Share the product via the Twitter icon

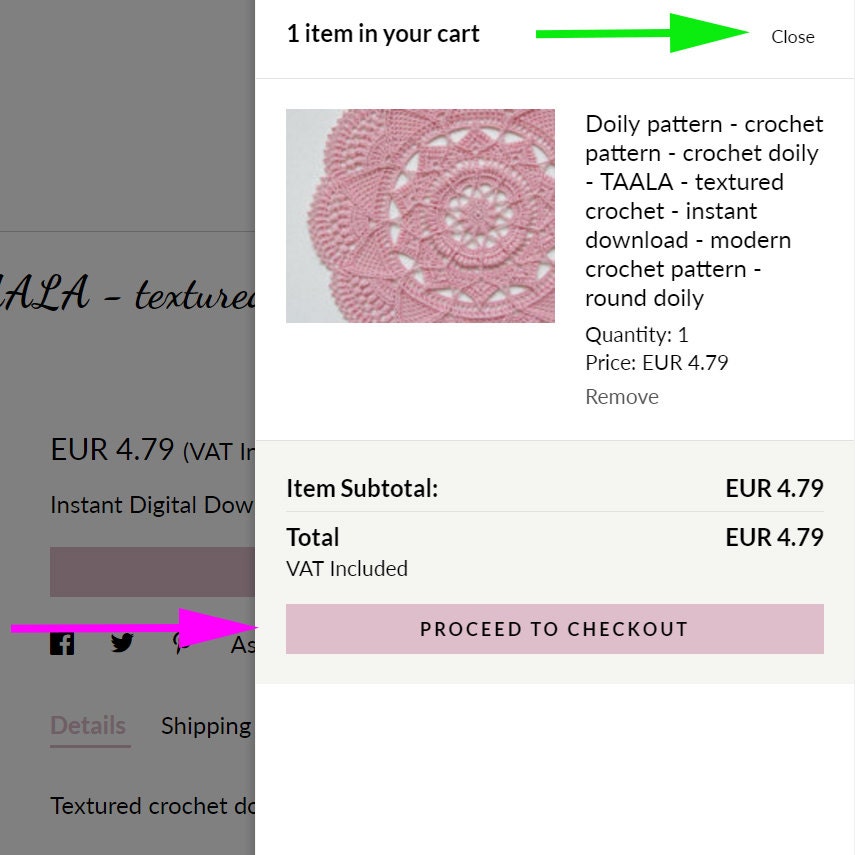click(x=122, y=643)
